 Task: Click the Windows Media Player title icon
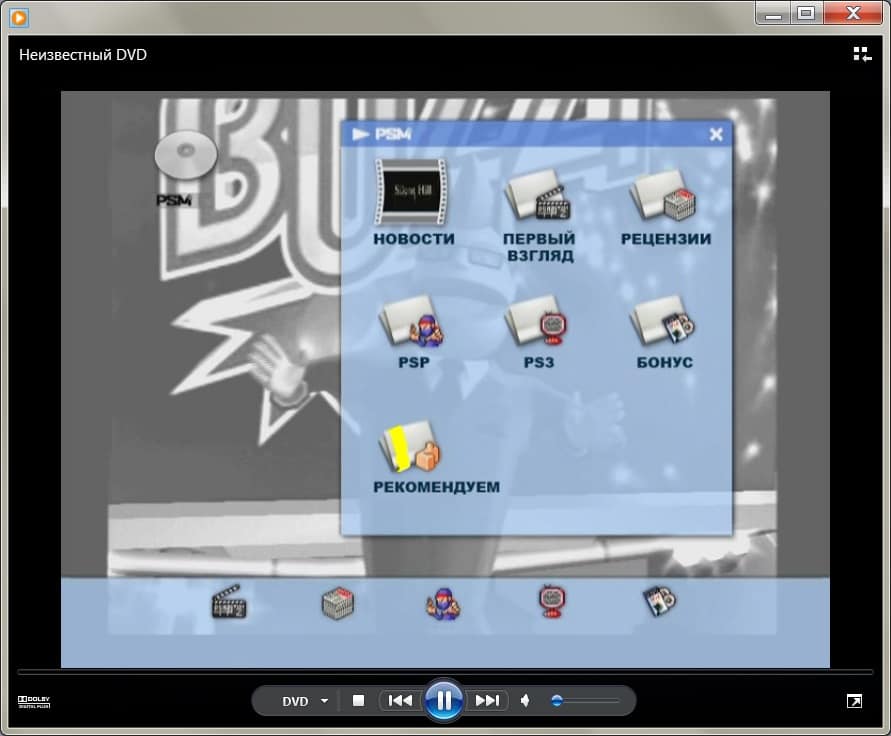[19, 18]
